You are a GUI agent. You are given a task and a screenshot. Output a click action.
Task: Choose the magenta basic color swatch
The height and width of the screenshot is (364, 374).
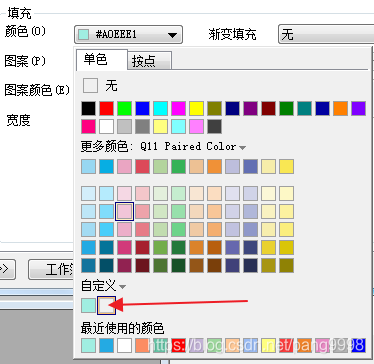(x=178, y=109)
